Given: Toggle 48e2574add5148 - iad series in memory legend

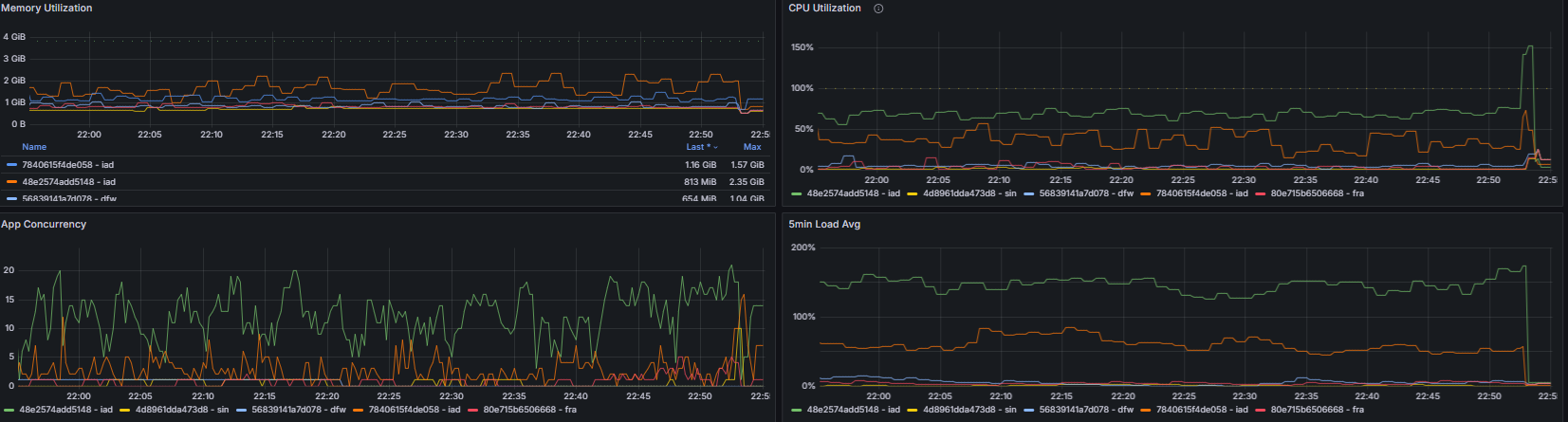Looking at the screenshot, I should [68, 182].
